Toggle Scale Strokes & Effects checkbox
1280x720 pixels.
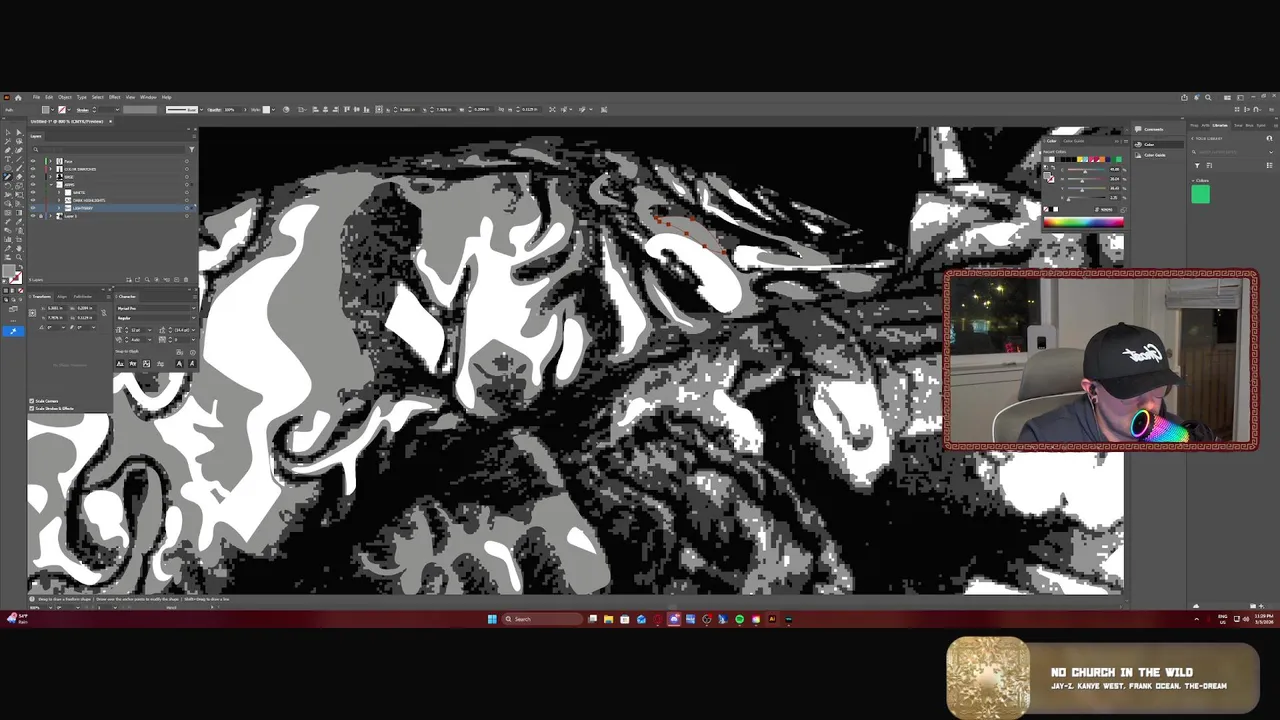pyautogui.click(x=31, y=408)
